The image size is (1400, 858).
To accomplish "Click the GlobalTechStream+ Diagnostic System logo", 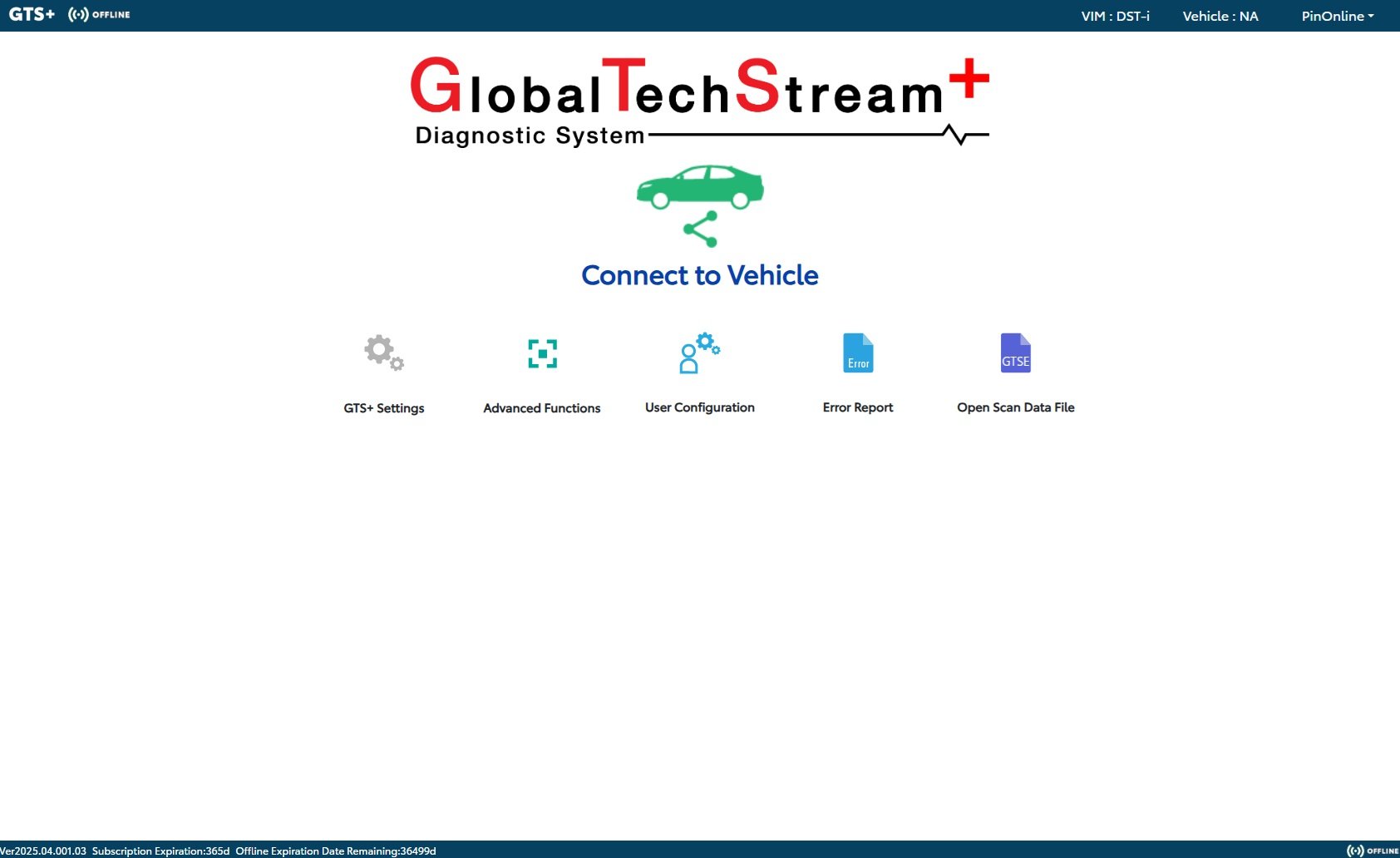I will point(700,100).
